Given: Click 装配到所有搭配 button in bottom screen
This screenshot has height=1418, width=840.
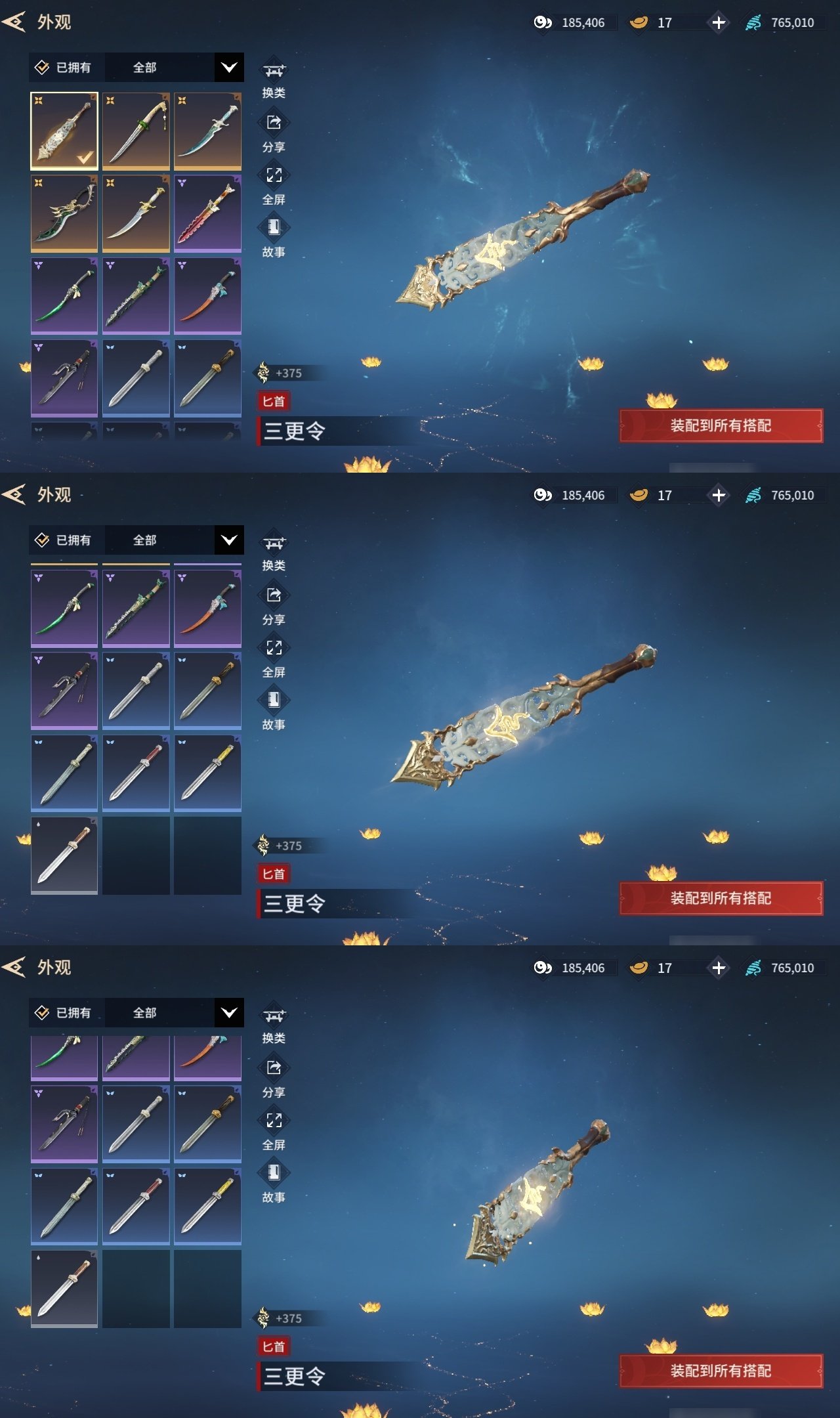Looking at the screenshot, I should coord(721,1371).
